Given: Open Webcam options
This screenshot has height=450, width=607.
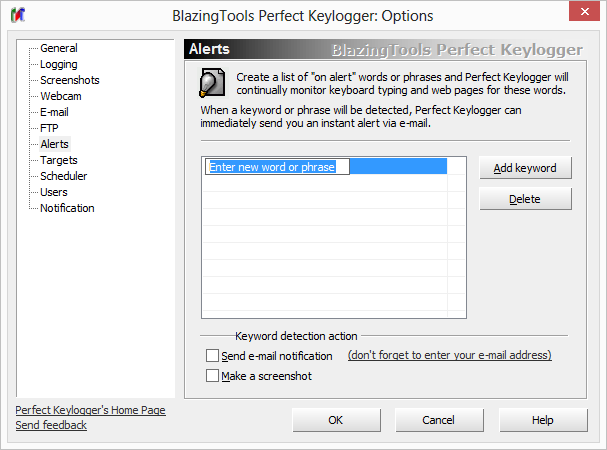Looking at the screenshot, I should pos(60,96).
